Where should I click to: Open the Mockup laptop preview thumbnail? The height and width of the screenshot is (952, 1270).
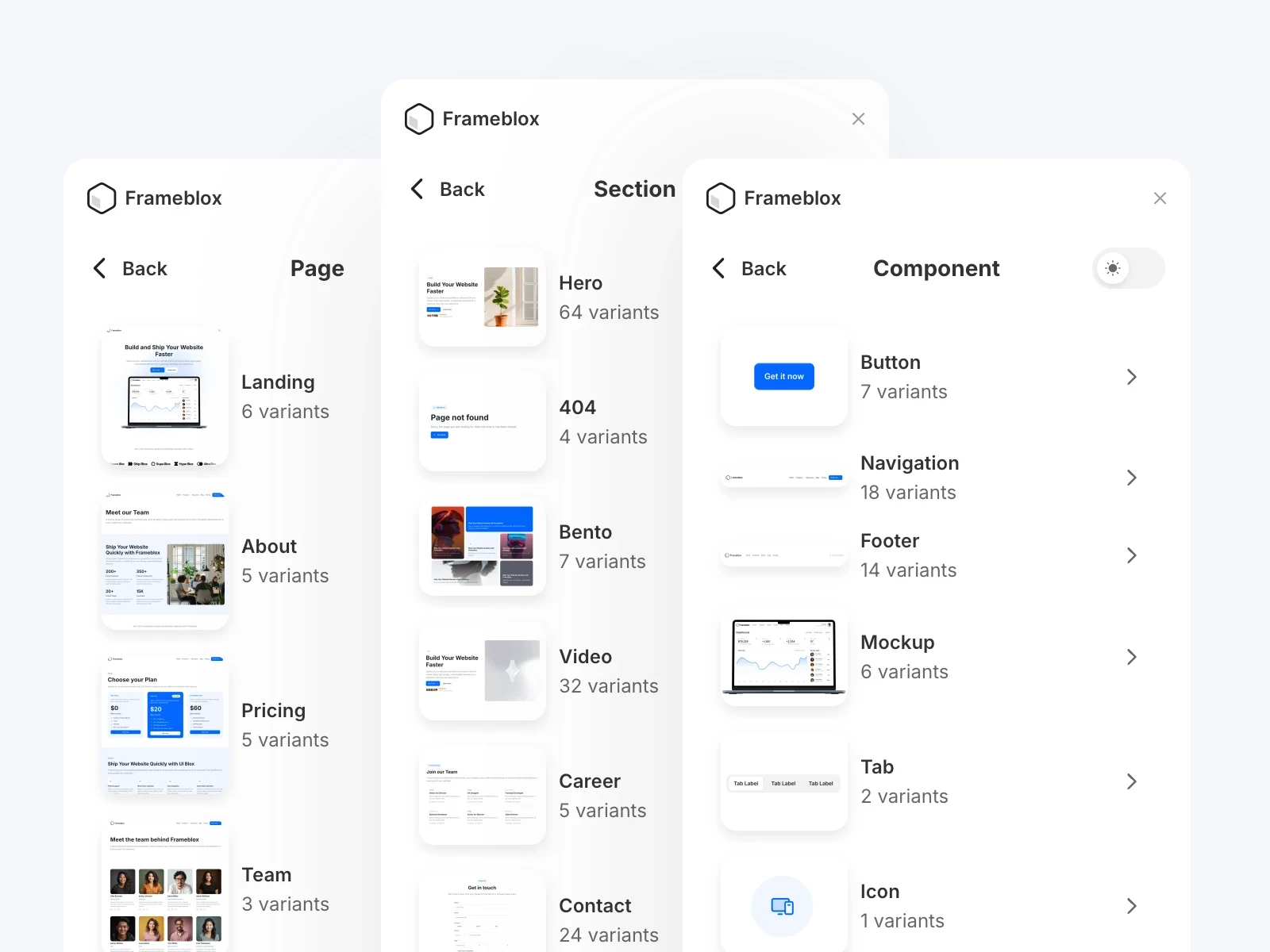coord(784,657)
